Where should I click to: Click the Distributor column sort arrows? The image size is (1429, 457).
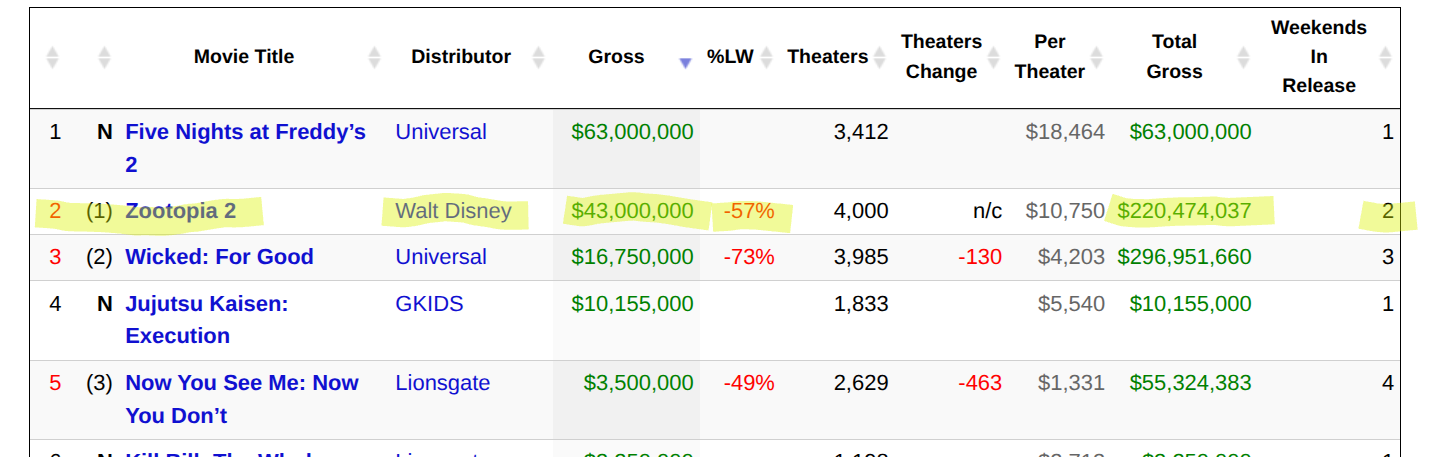(x=538, y=57)
